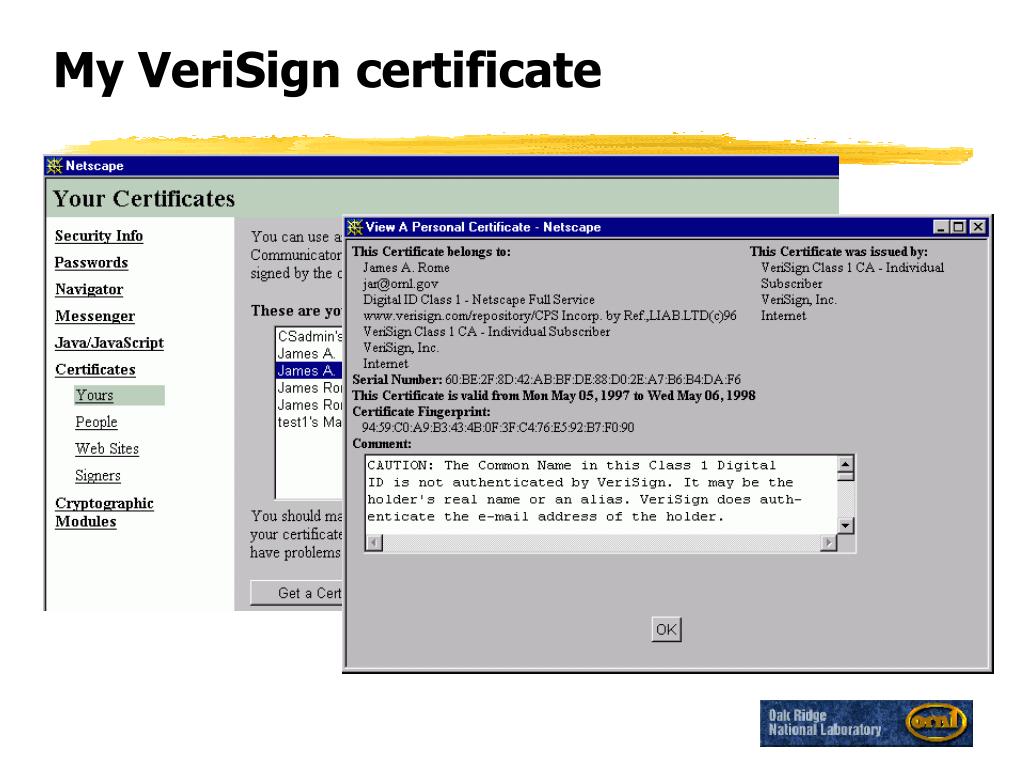This screenshot has height=768, width=1024.
Task: Click the comment box scroll-up arrow
Action: pyautogui.click(x=846, y=464)
